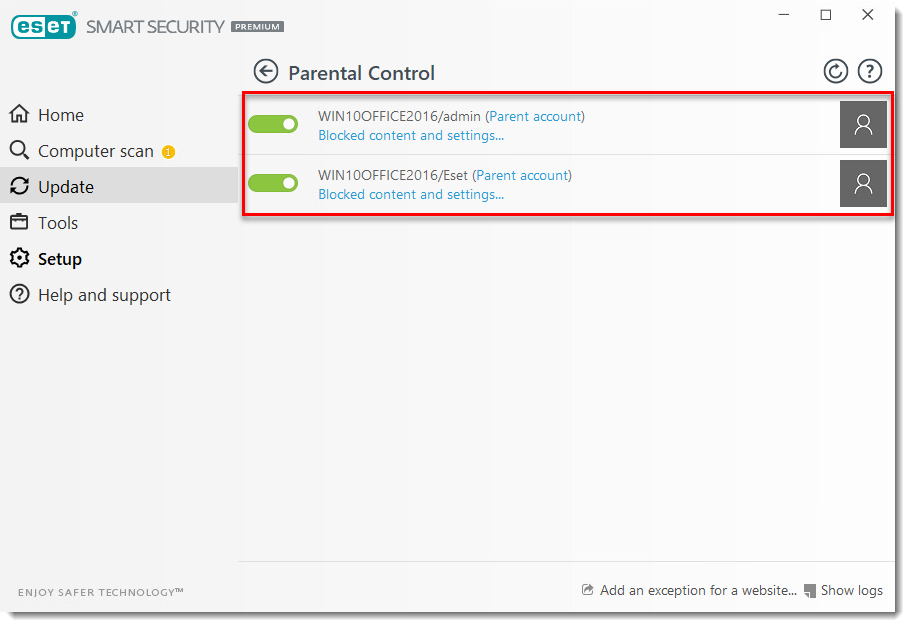Open Setup from the sidebar
The image size is (910, 627).
59,259
